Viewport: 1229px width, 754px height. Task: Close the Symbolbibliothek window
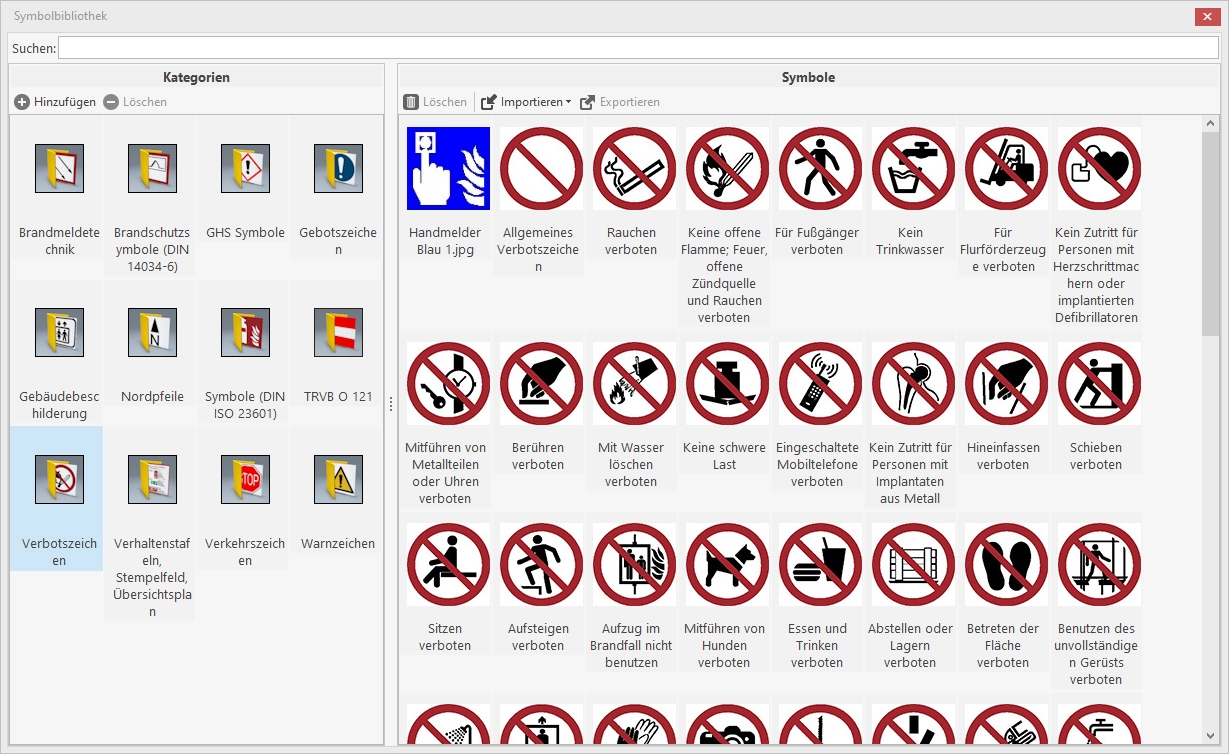[1206, 16]
